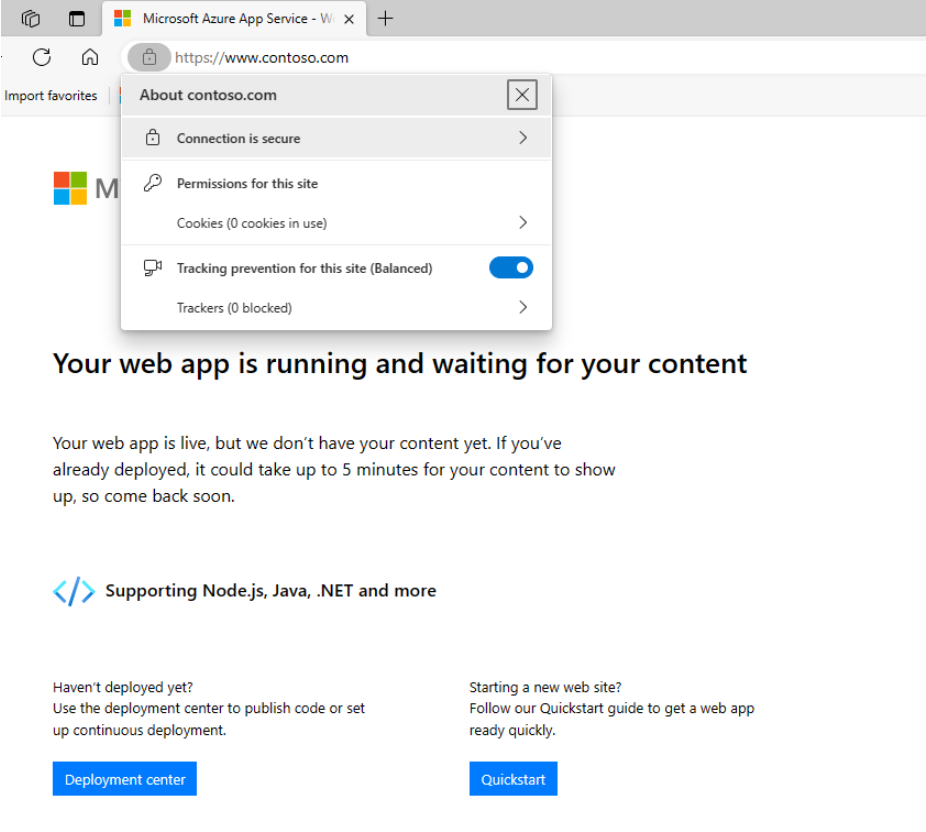Close the About contoso.com popup

pyautogui.click(x=522, y=94)
